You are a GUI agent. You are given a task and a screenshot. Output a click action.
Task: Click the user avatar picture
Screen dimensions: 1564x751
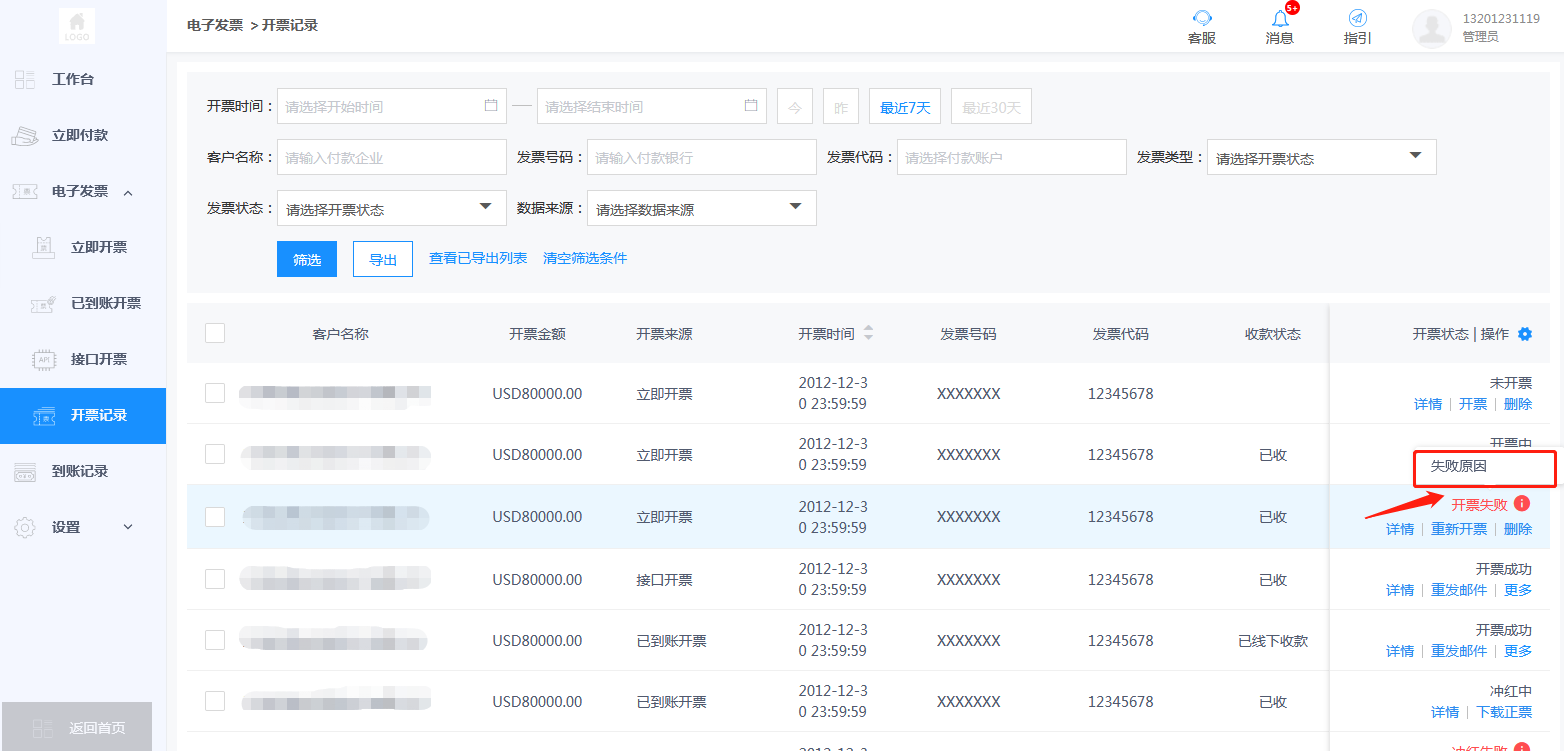[x=1432, y=29]
